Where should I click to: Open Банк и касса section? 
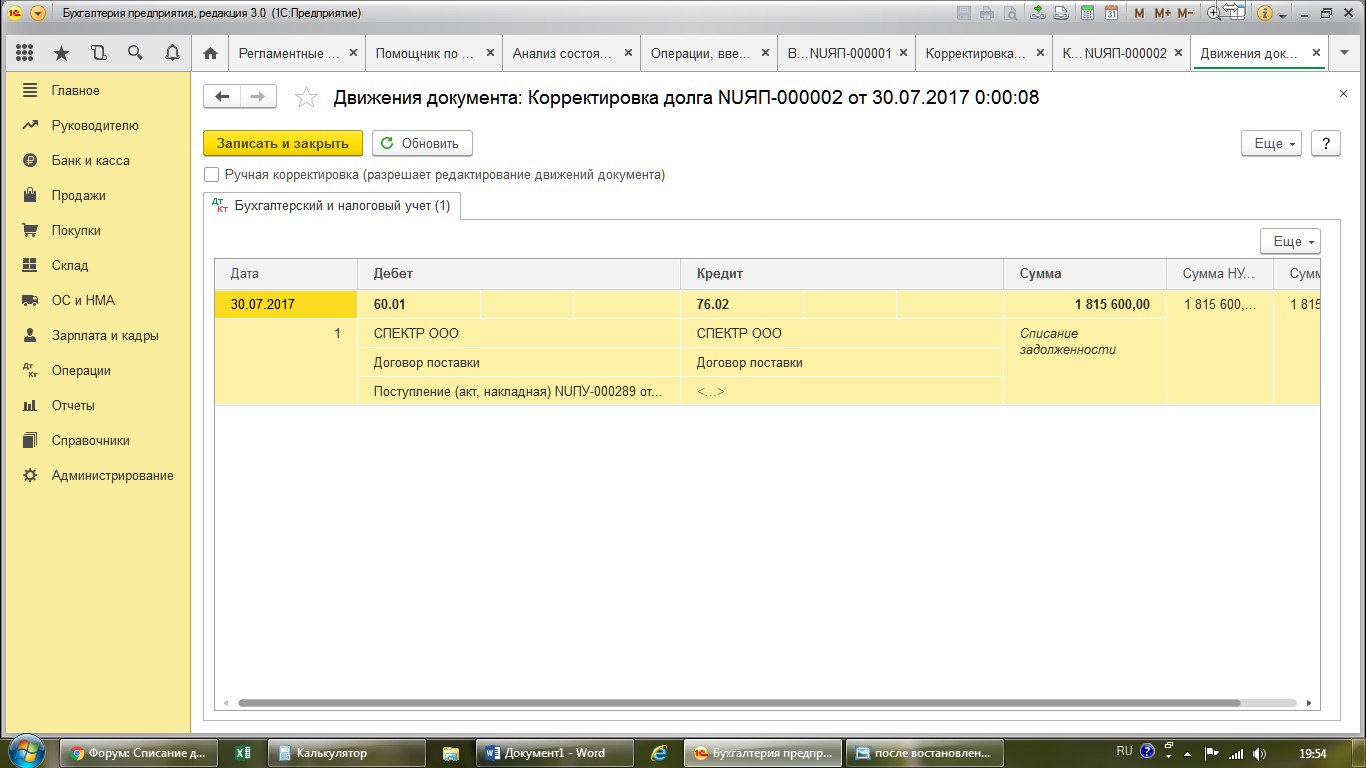tap(90, 160)
